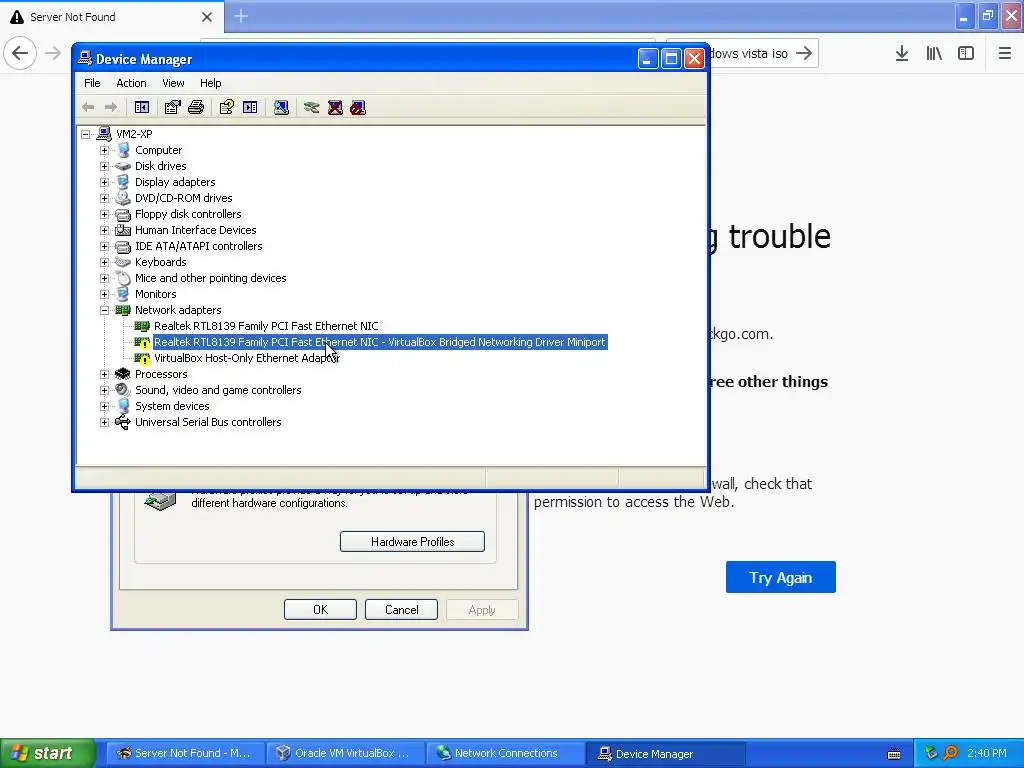Click the Show/Hide Console Tree toolbar icon
This screenshot has width=1024, height=768.
pyautogui.click(x=142, y=107)
